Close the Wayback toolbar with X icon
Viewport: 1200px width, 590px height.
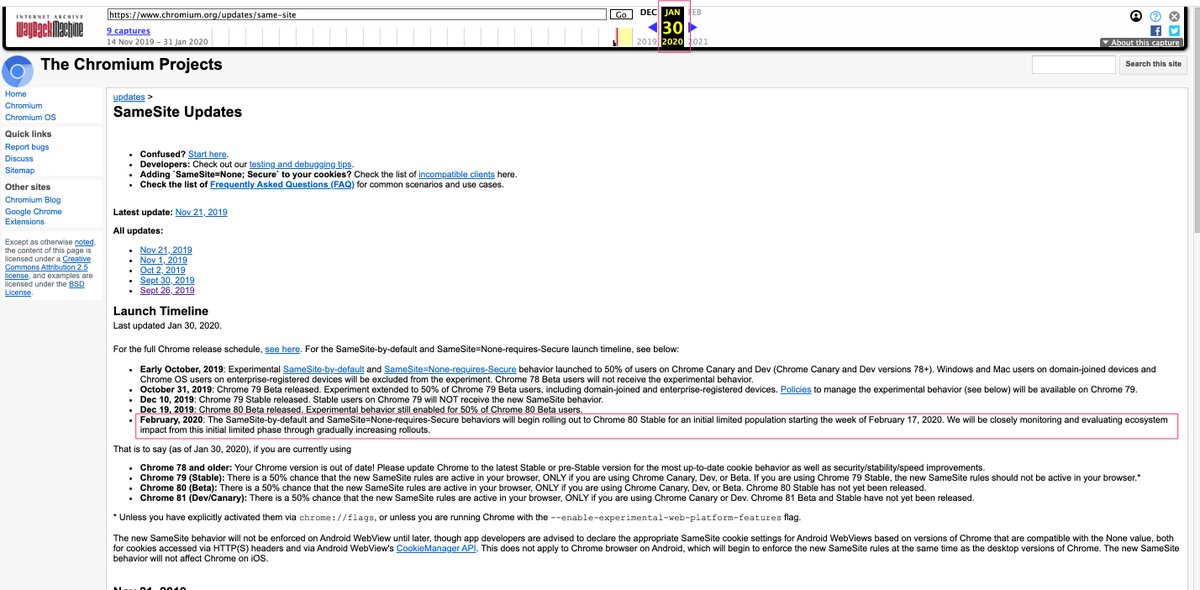(1174, 16)
